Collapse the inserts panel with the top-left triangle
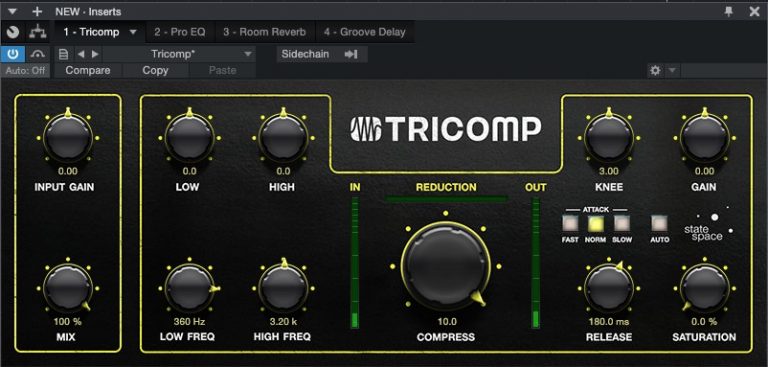Viewport: 768px width, 367px height. tap(13, 11)
